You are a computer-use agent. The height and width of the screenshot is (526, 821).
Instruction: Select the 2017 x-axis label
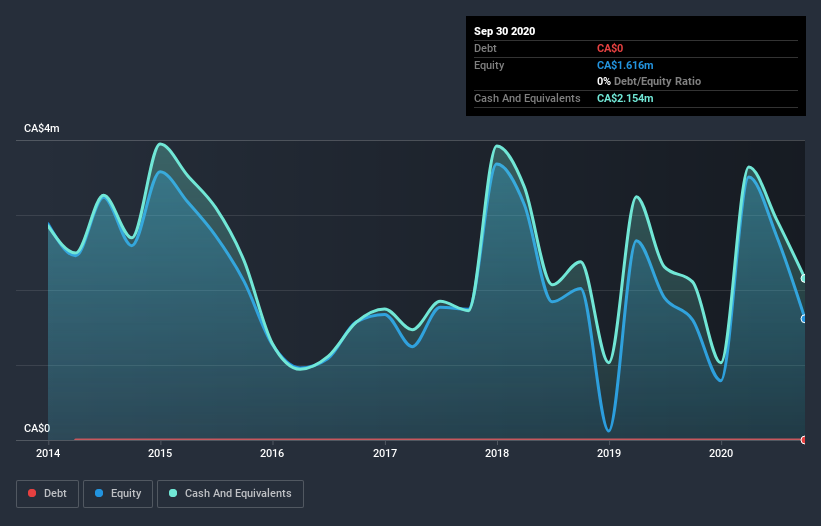pyautogui.click(x=385, y=453)
